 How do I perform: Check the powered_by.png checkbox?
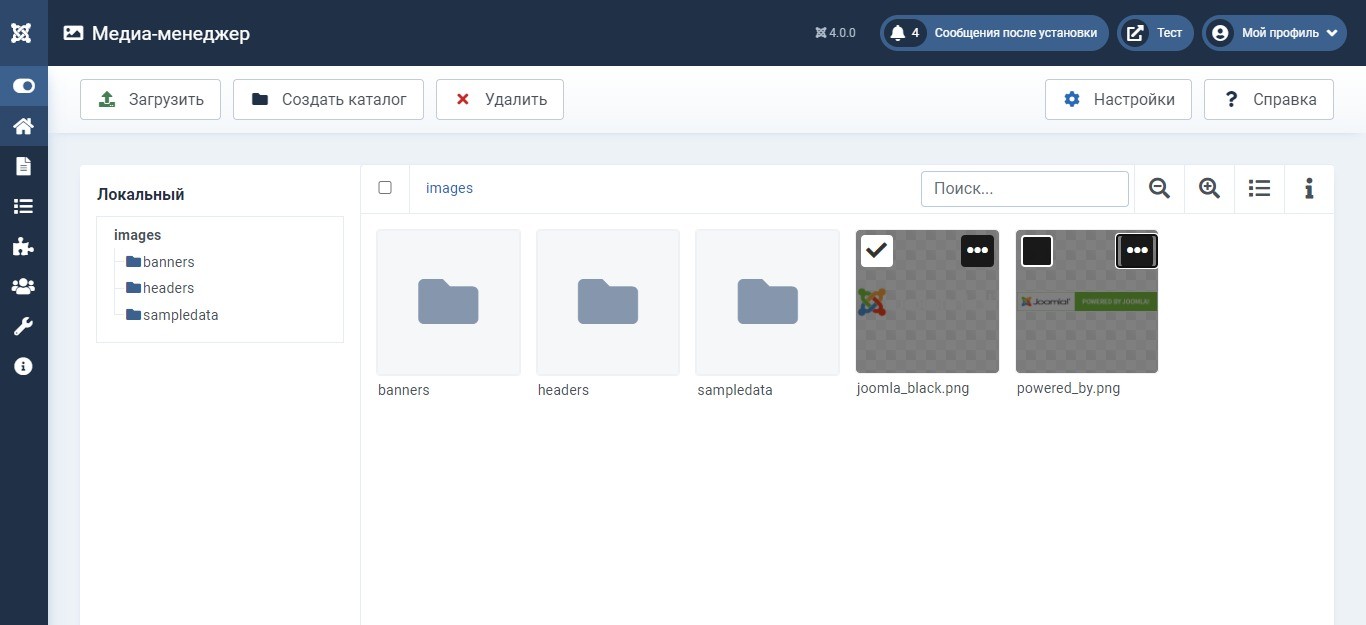[1037, 251]
